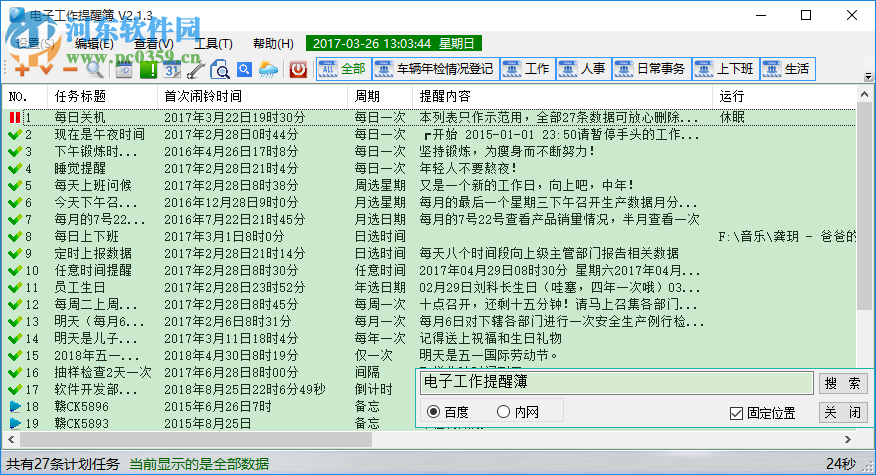876x475 pixels.
Task: Sort by the 周期 column header
Action: tap(380, 97)
